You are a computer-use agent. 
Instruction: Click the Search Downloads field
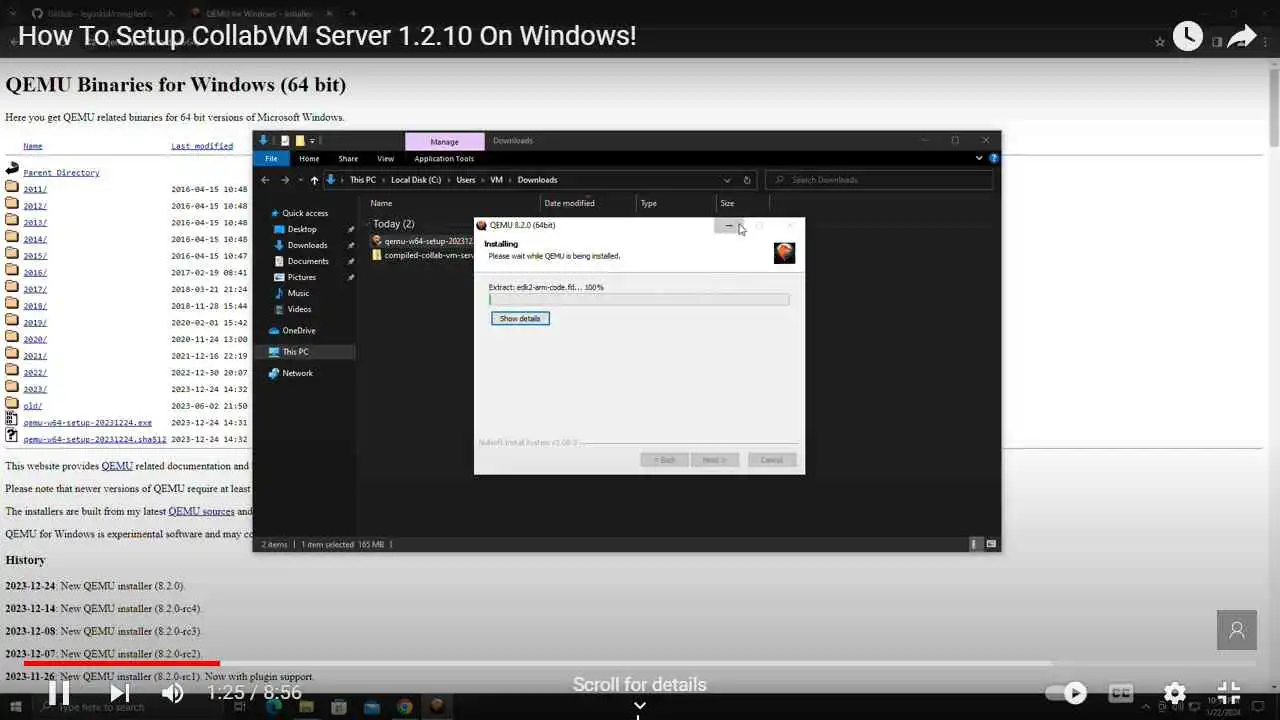tap(880, 180)
